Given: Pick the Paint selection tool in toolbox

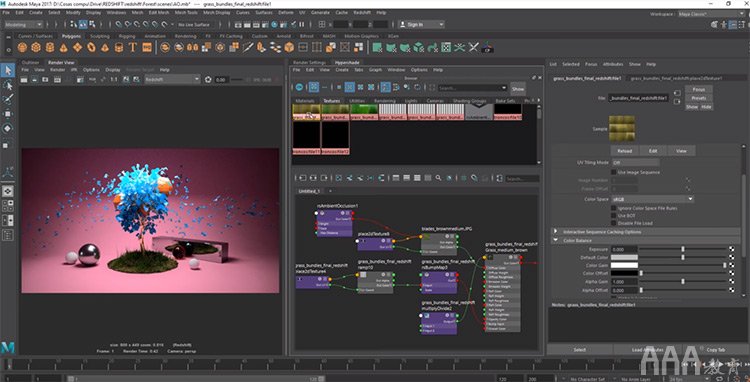Looking at the screenshot, I should click(8, 99).
